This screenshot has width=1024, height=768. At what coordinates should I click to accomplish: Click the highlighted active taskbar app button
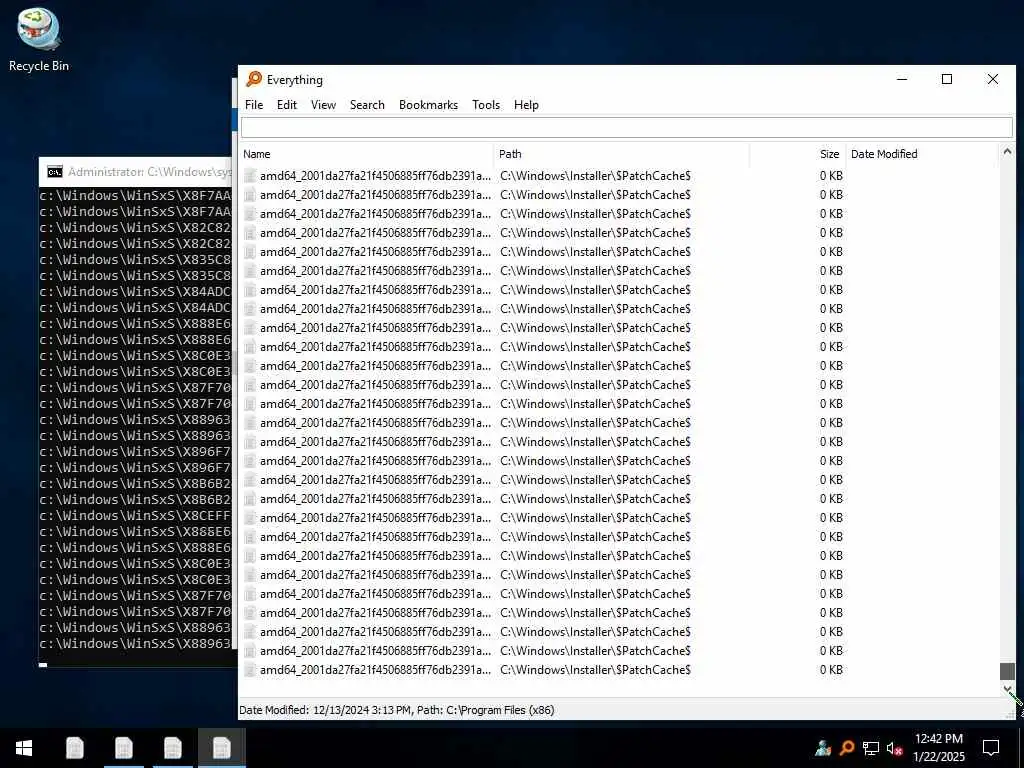(x=222, y=748)
